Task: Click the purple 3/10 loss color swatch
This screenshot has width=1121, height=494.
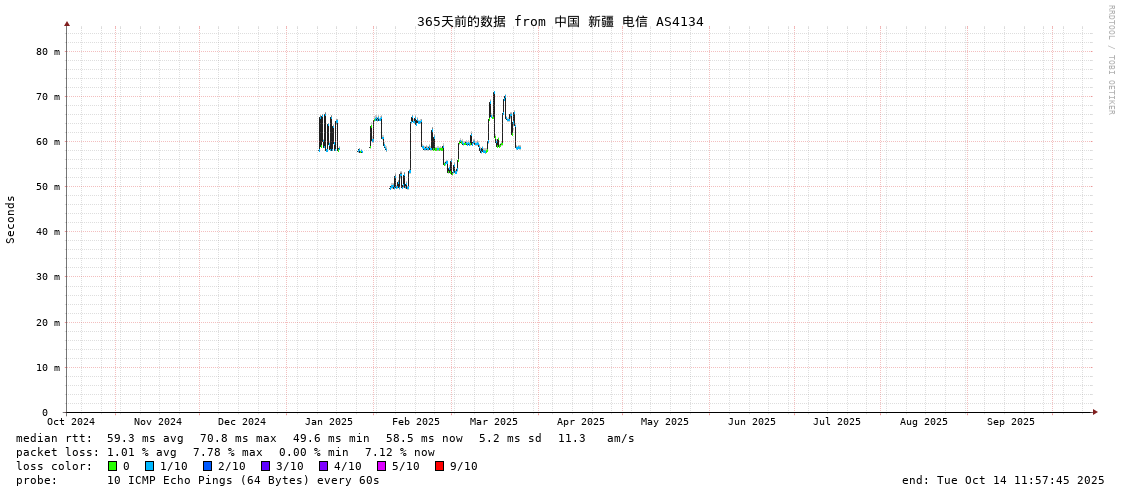Action: (266, 466)
